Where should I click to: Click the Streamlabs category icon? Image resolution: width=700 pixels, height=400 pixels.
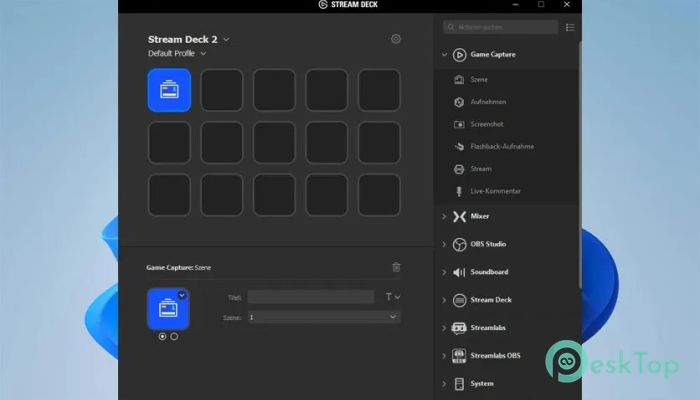coord(459,328)
